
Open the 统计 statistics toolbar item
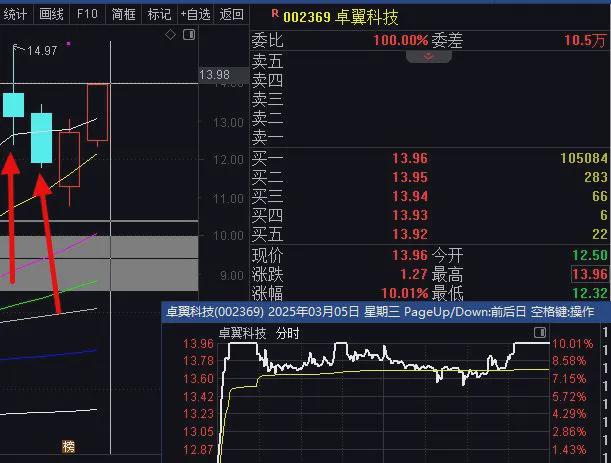click(x=15, y=15)
